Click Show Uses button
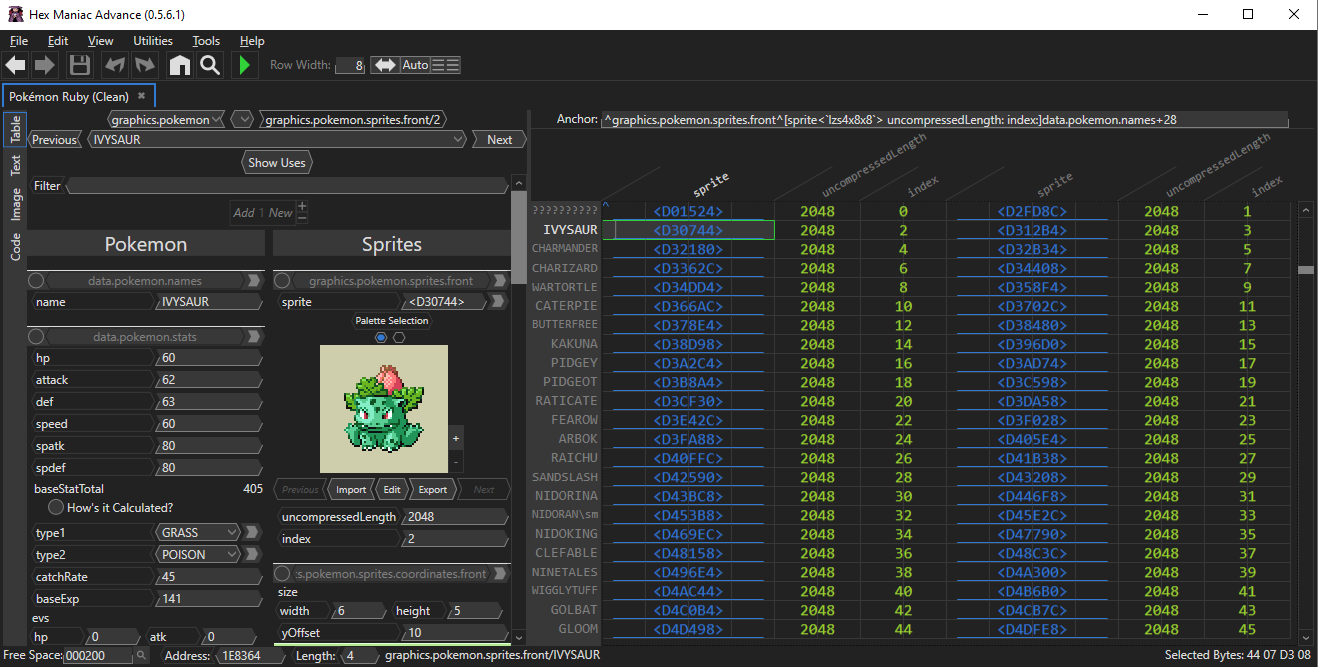 point(277,163)
